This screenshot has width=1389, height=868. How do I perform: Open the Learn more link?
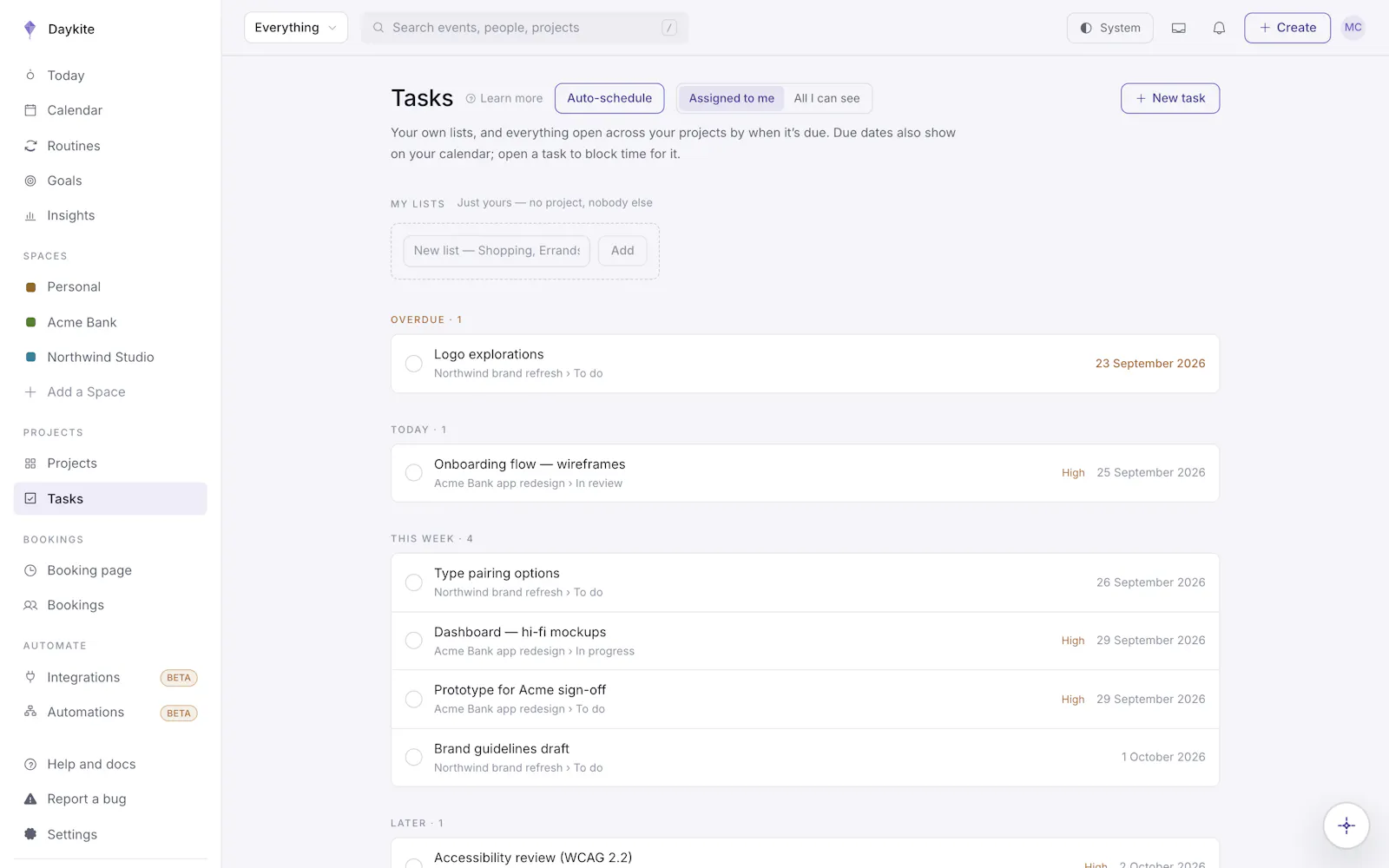(x=504, y=98)
